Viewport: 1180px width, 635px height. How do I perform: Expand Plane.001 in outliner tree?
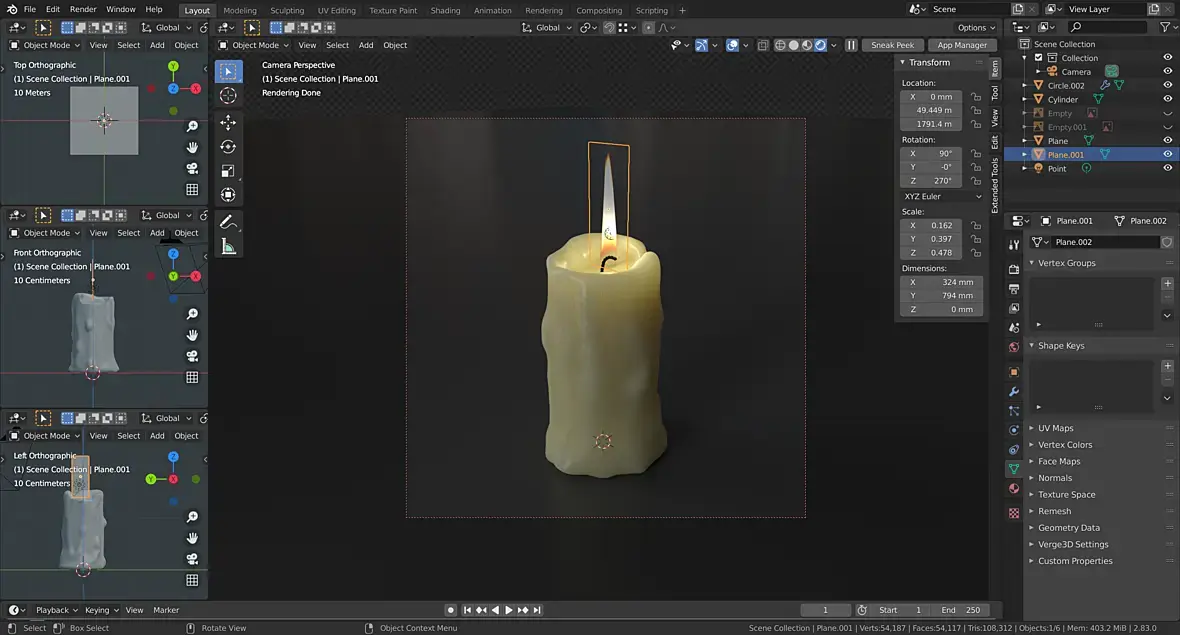click(x=1024, y=154)
